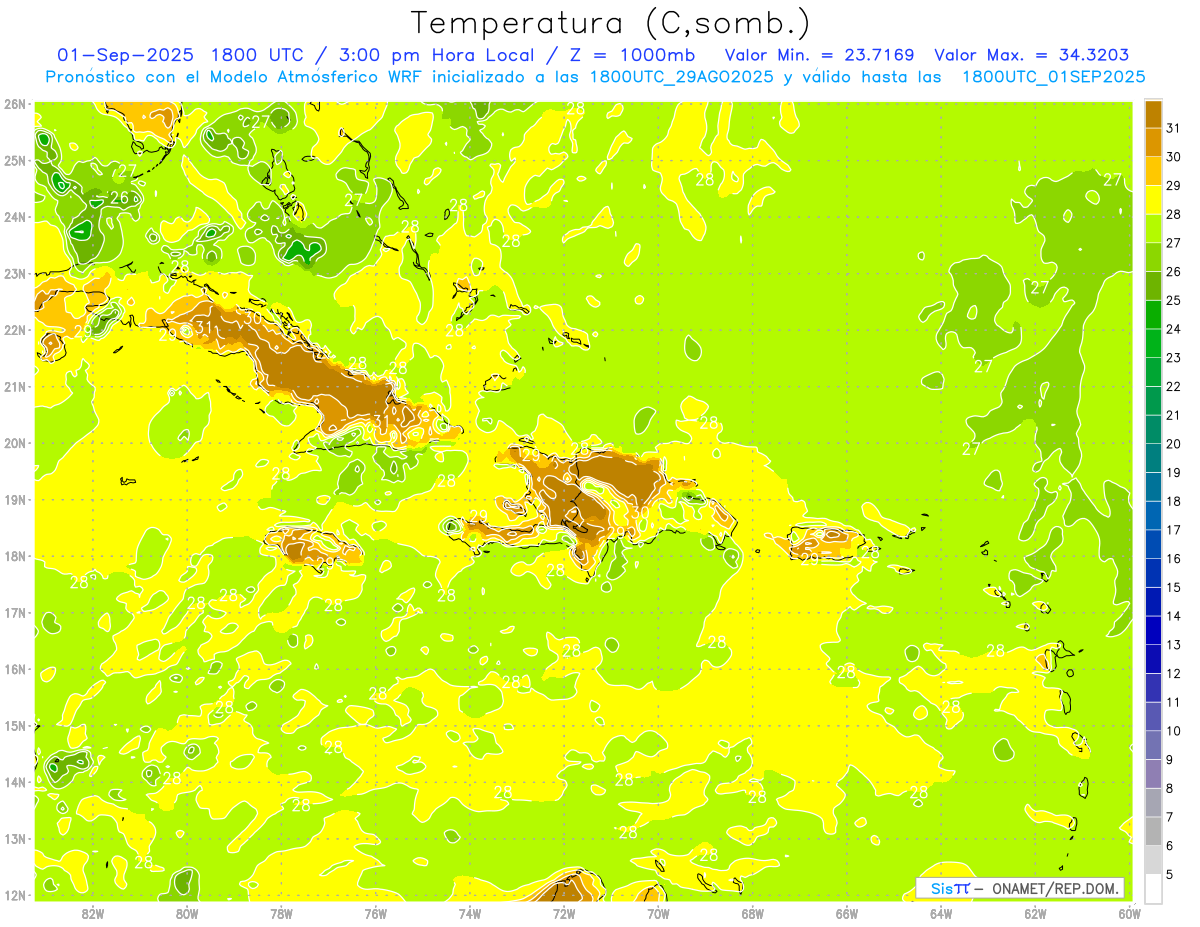Click the color bar number label "18"
Screen dimensions: 1200x927
[1174, 501]
